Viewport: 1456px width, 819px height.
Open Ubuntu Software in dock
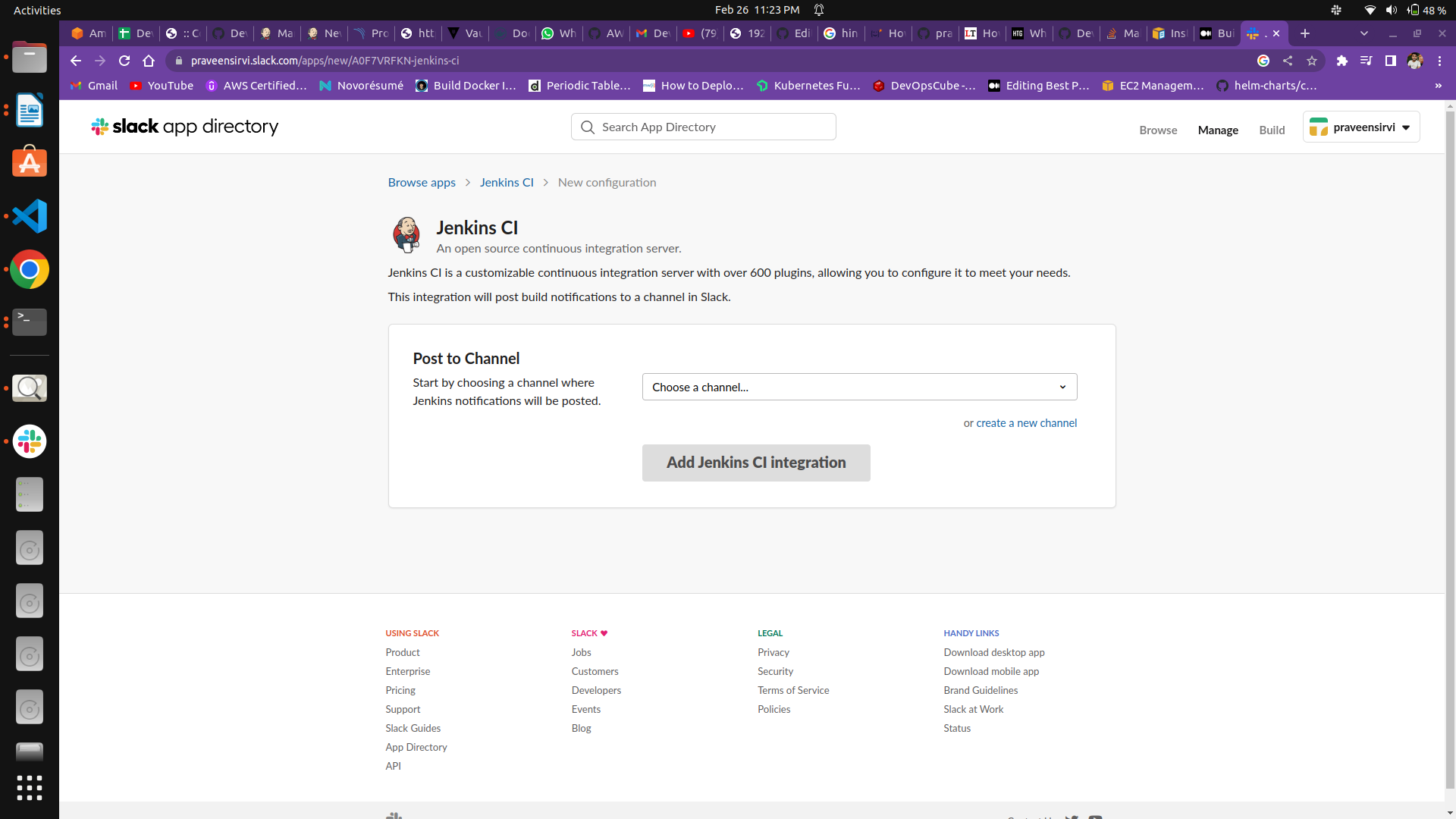(30, 163)
